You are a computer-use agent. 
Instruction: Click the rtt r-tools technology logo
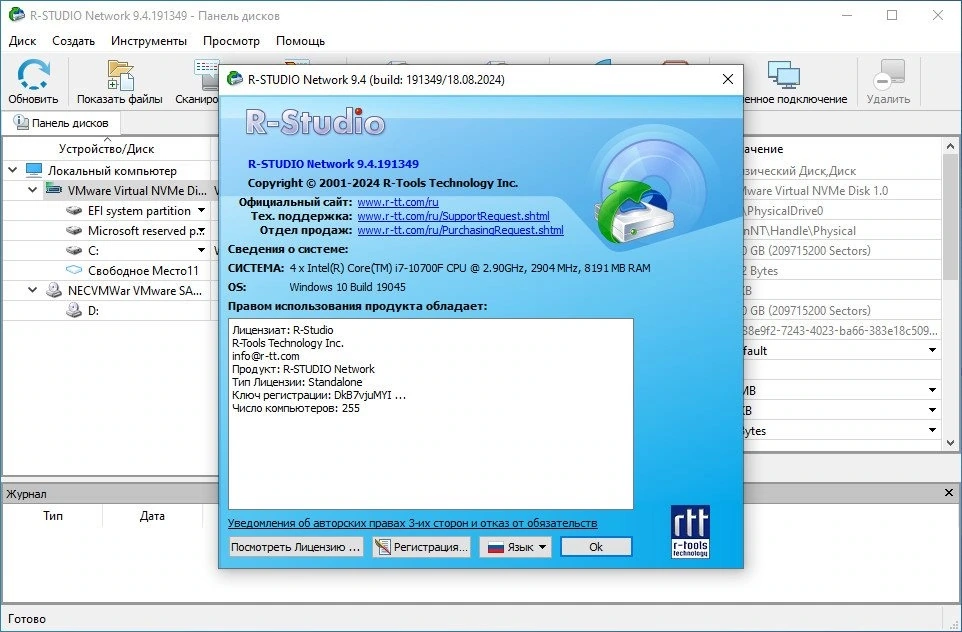click(x=690, y=531)
